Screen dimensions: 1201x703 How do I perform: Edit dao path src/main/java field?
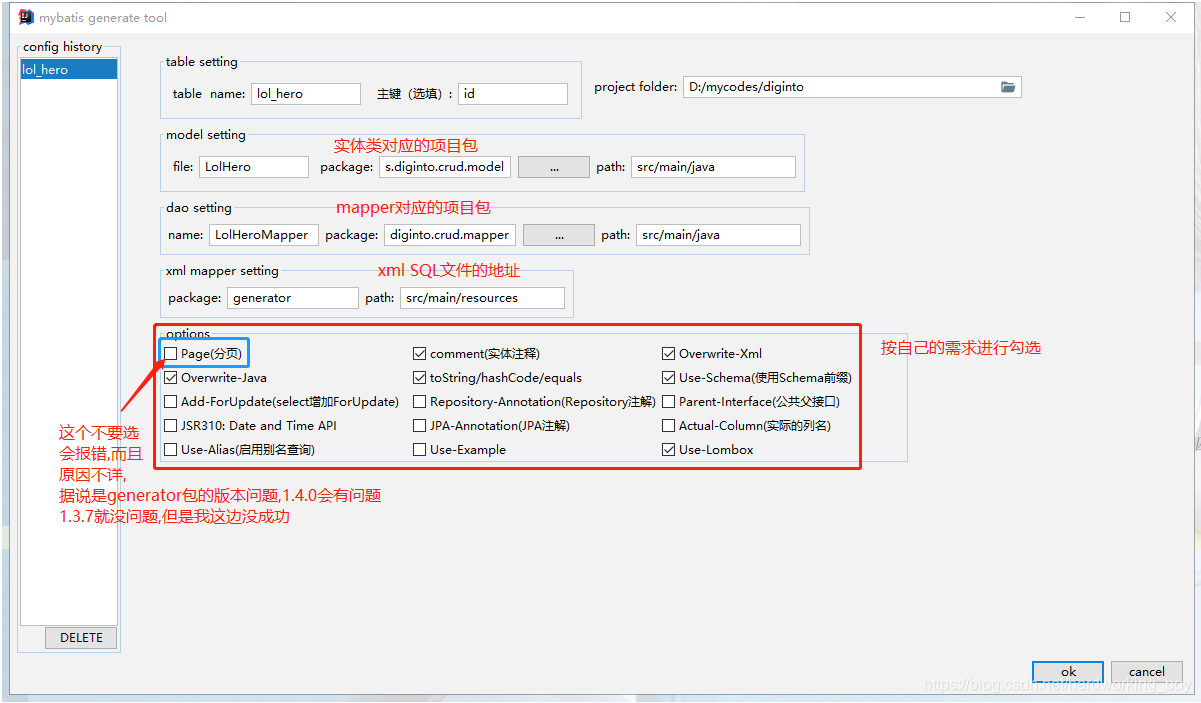718,235
